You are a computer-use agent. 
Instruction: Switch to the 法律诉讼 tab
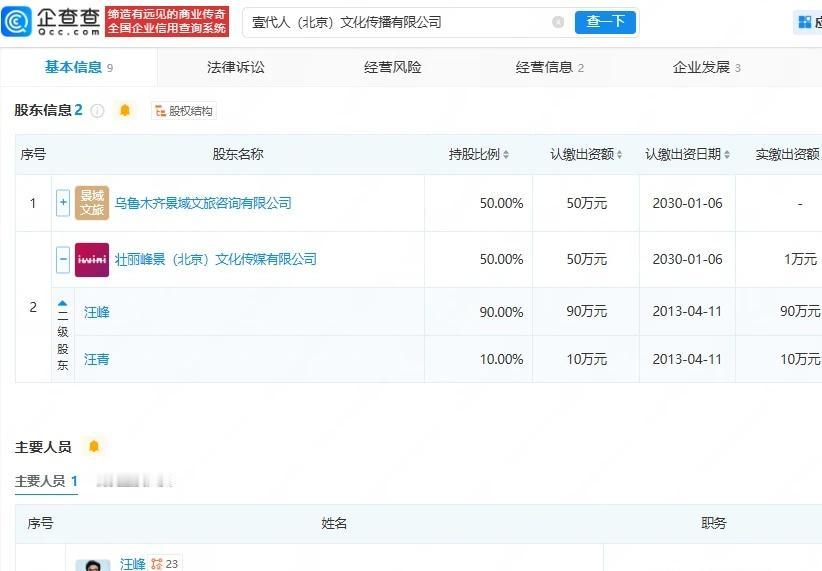point(235,67)
